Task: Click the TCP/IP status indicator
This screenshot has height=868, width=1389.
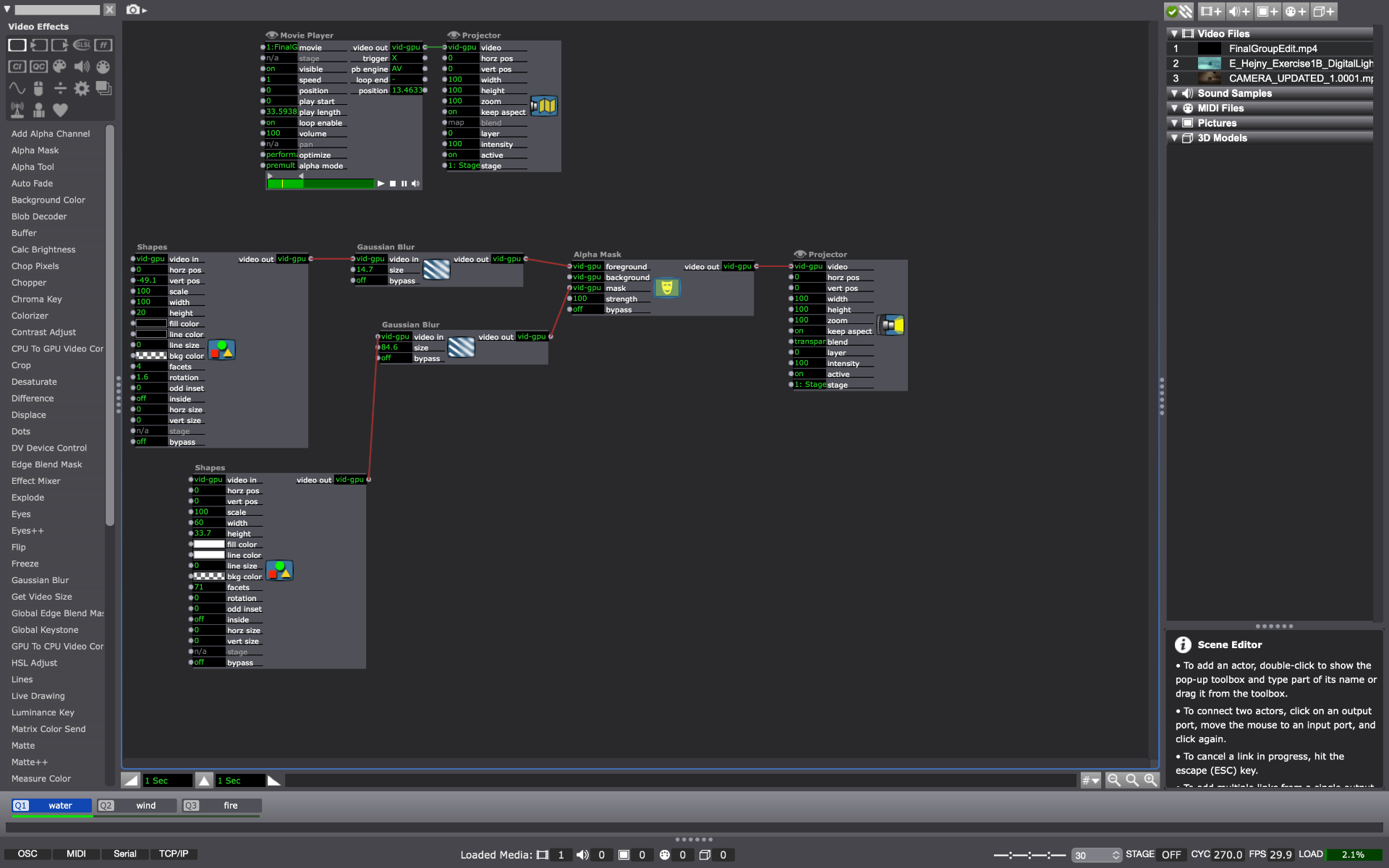Action: point(174,854)
